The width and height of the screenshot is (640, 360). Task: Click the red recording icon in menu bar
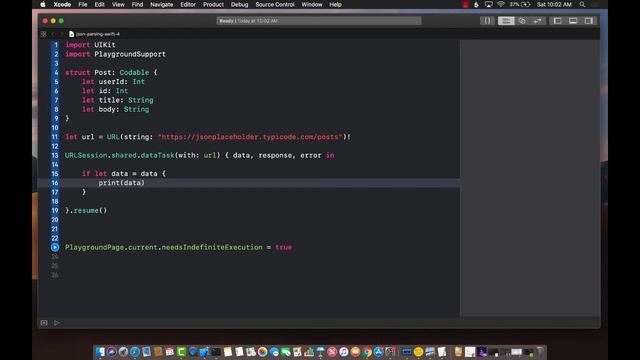tap(465, 4)
